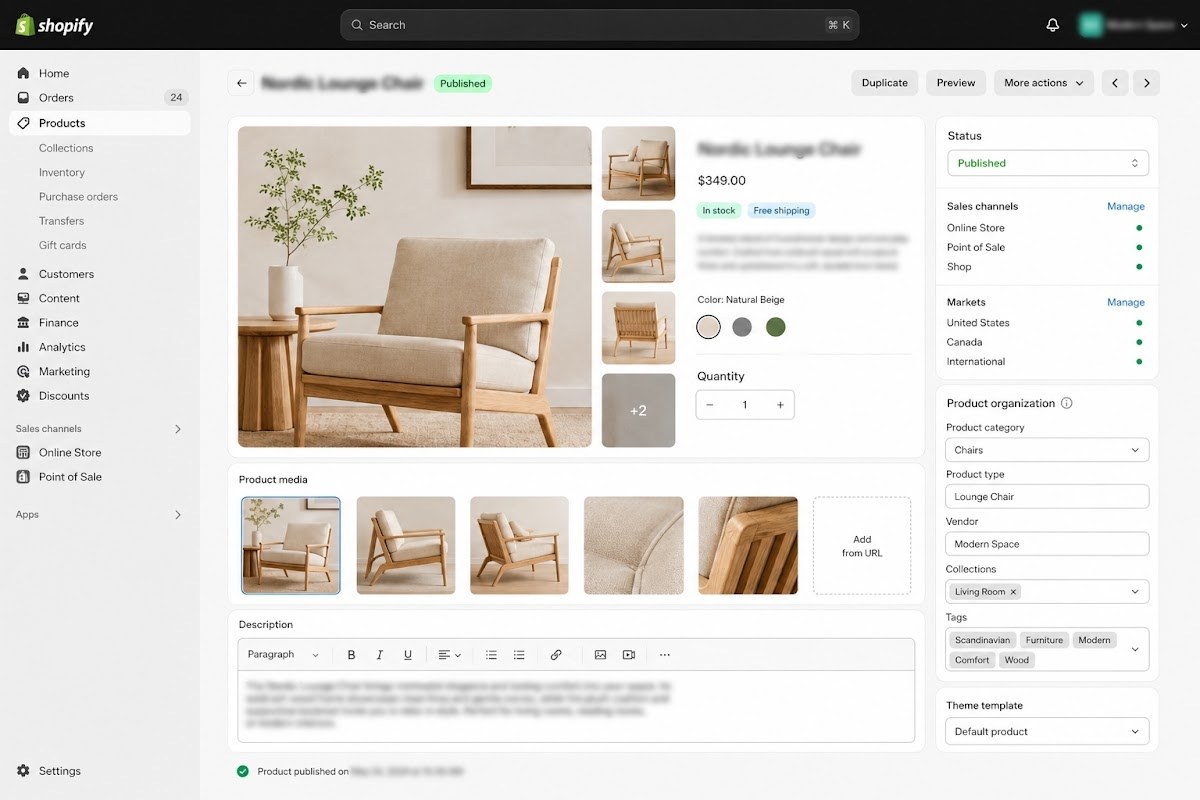Manage sales channels link
The height and width of the screenshot is (800, 1200).
point(1125,206)
